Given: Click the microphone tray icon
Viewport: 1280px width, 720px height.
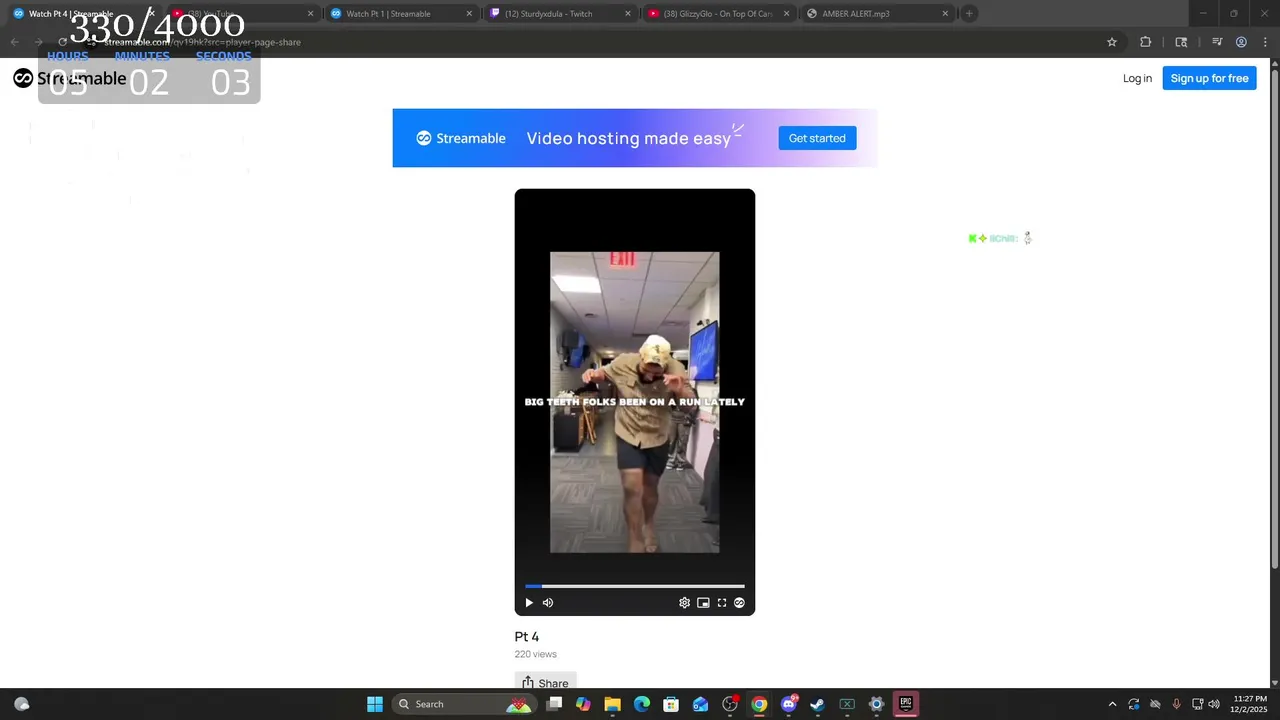Looking at the screenshot, I should point(1176,704).
